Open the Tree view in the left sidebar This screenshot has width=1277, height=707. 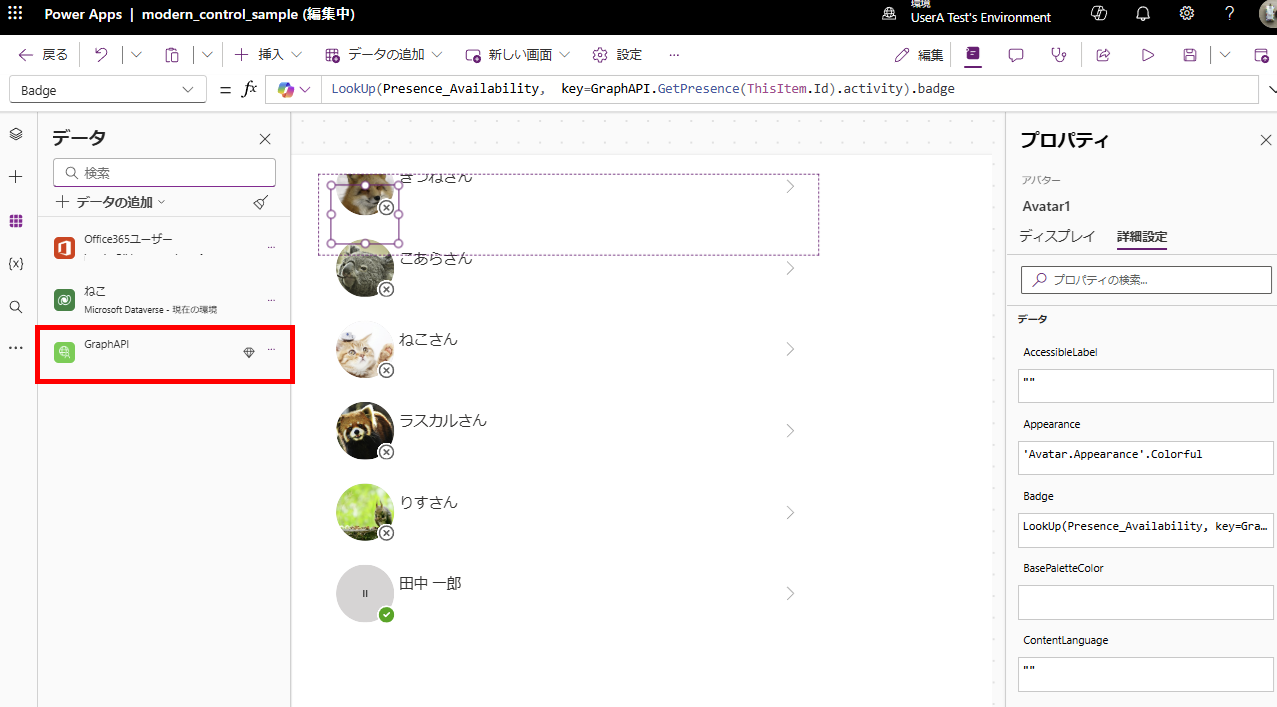coord(15,133)
